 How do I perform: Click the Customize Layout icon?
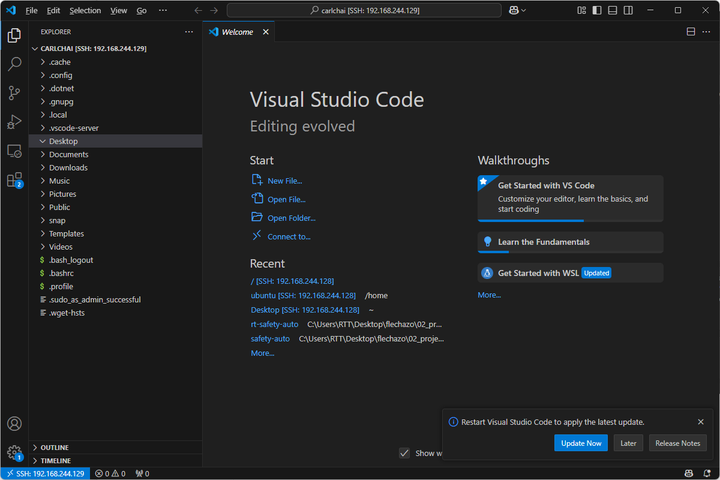581,10
